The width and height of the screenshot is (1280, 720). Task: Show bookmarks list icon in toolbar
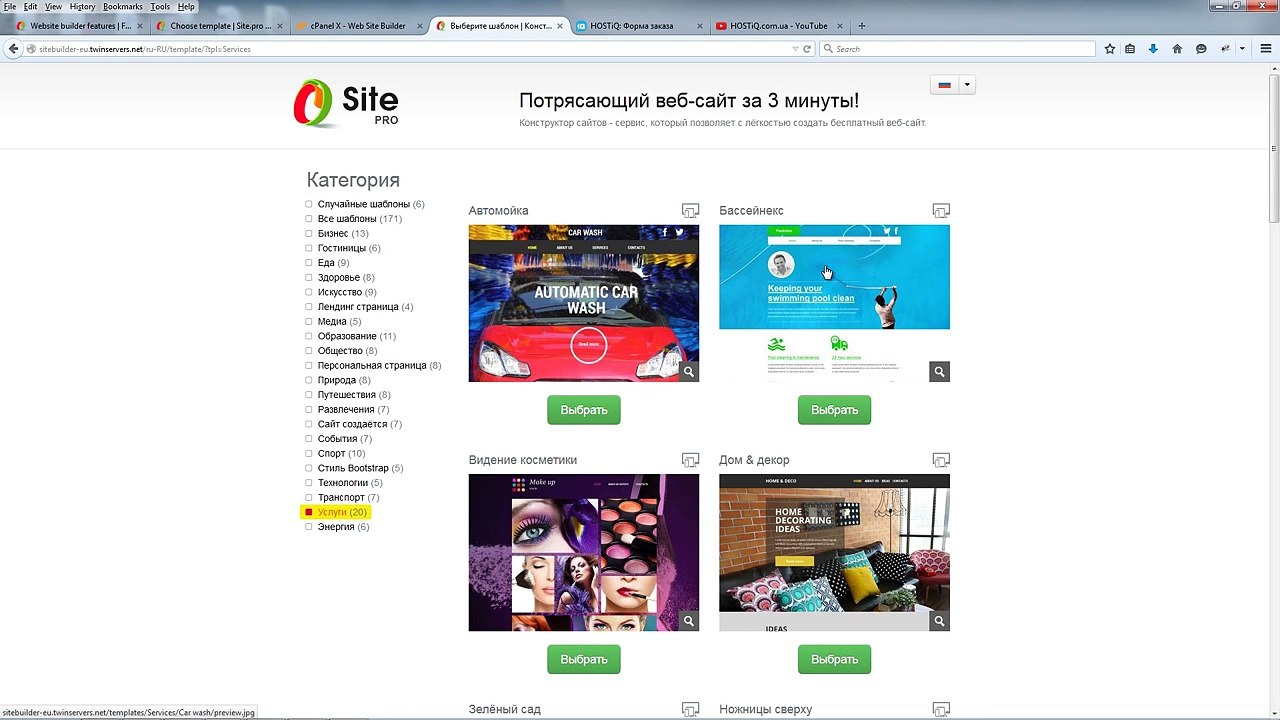click(1130, 49)
